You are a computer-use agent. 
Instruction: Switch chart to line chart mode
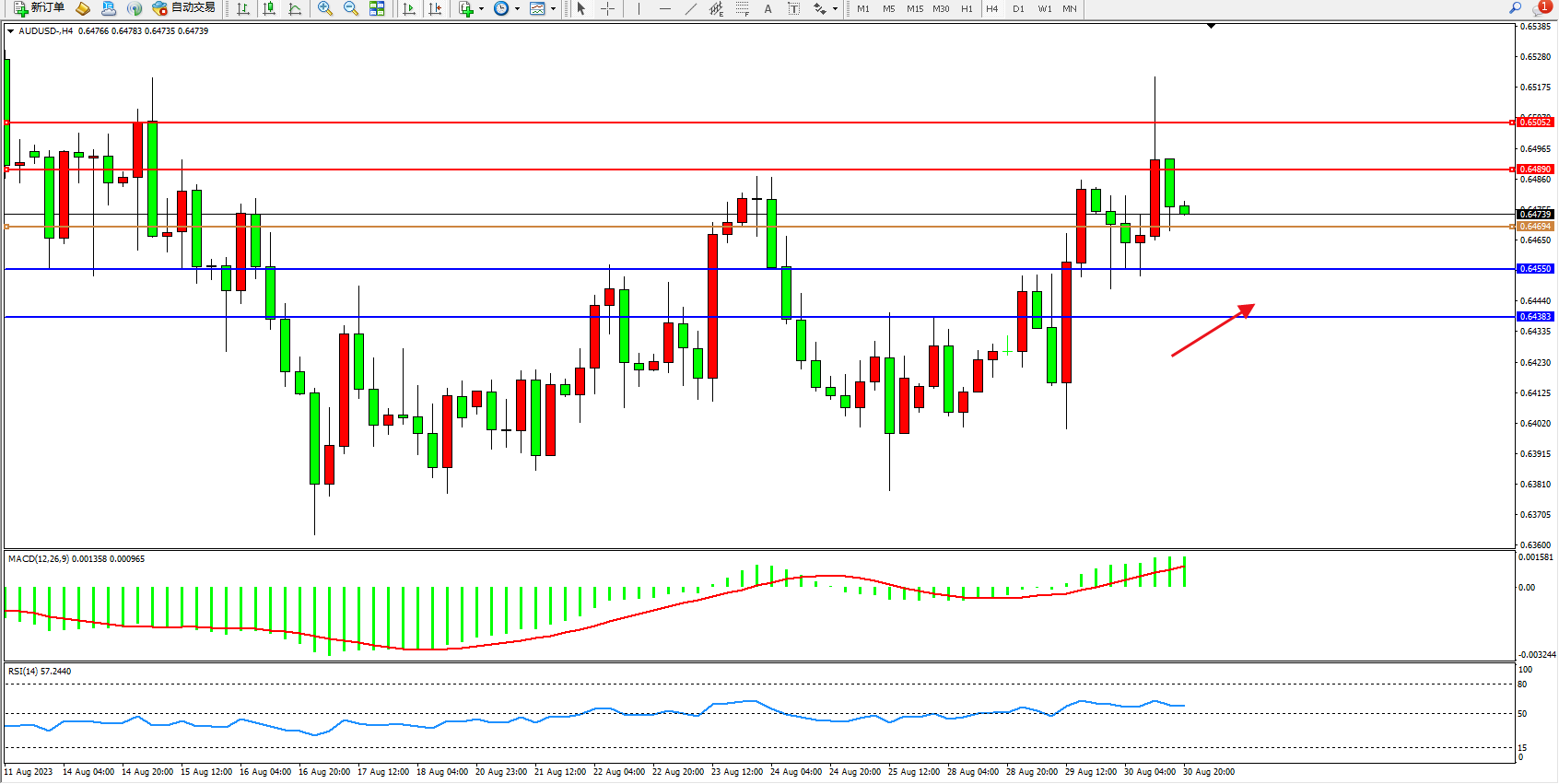pyautogui.click(x=295, y=8)
